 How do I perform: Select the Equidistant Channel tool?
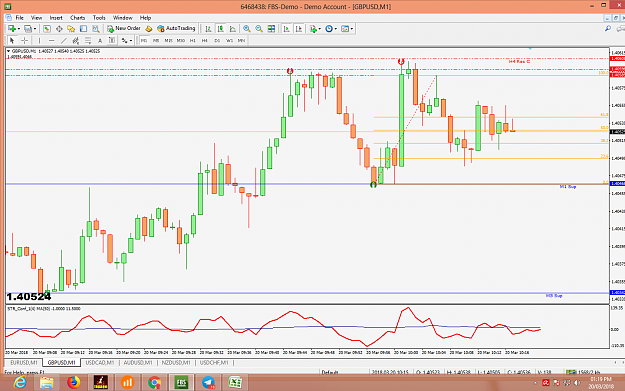click(75, 40)
